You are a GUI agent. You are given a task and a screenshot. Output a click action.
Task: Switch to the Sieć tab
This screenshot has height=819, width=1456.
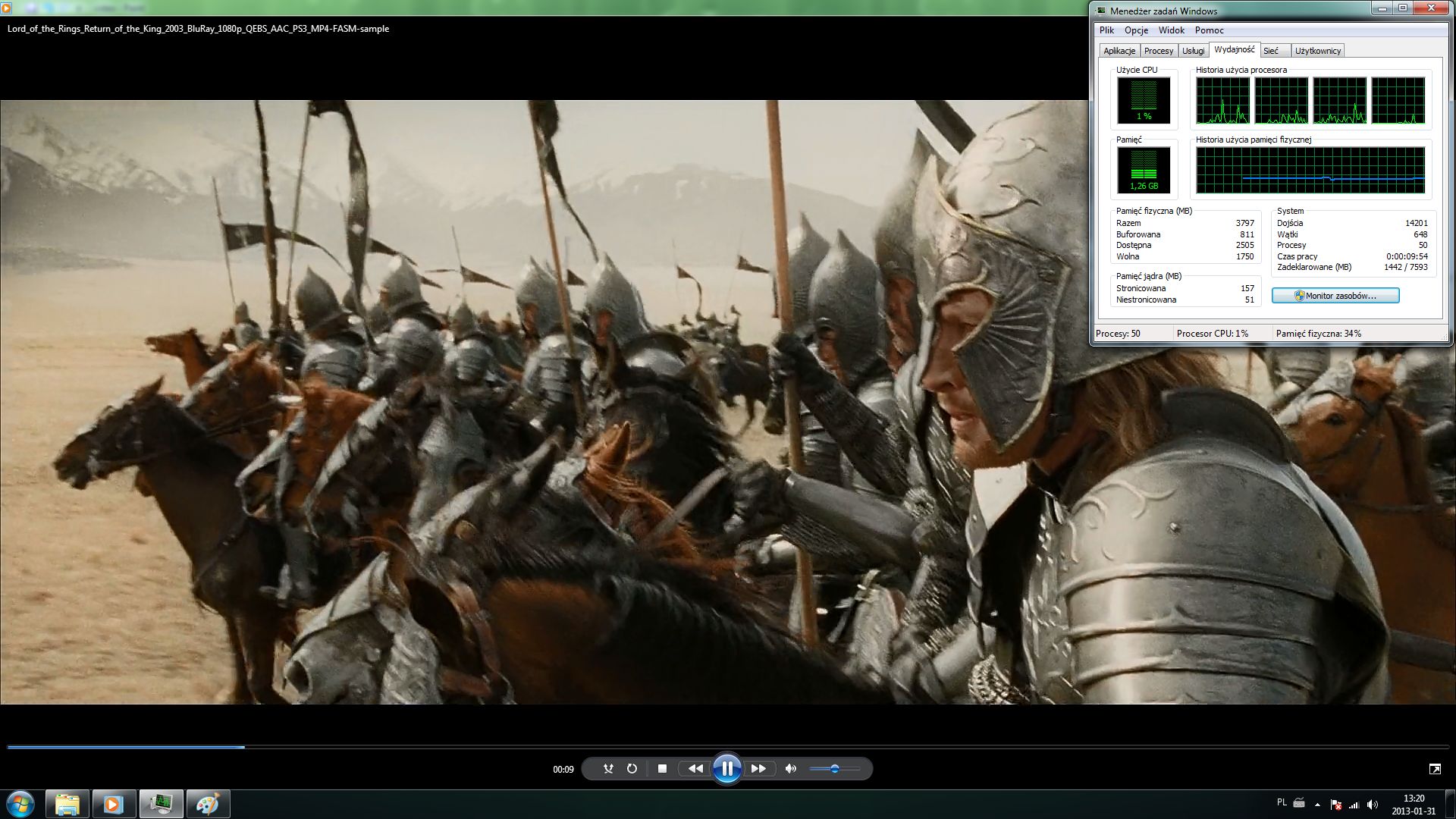point(1271,51)
